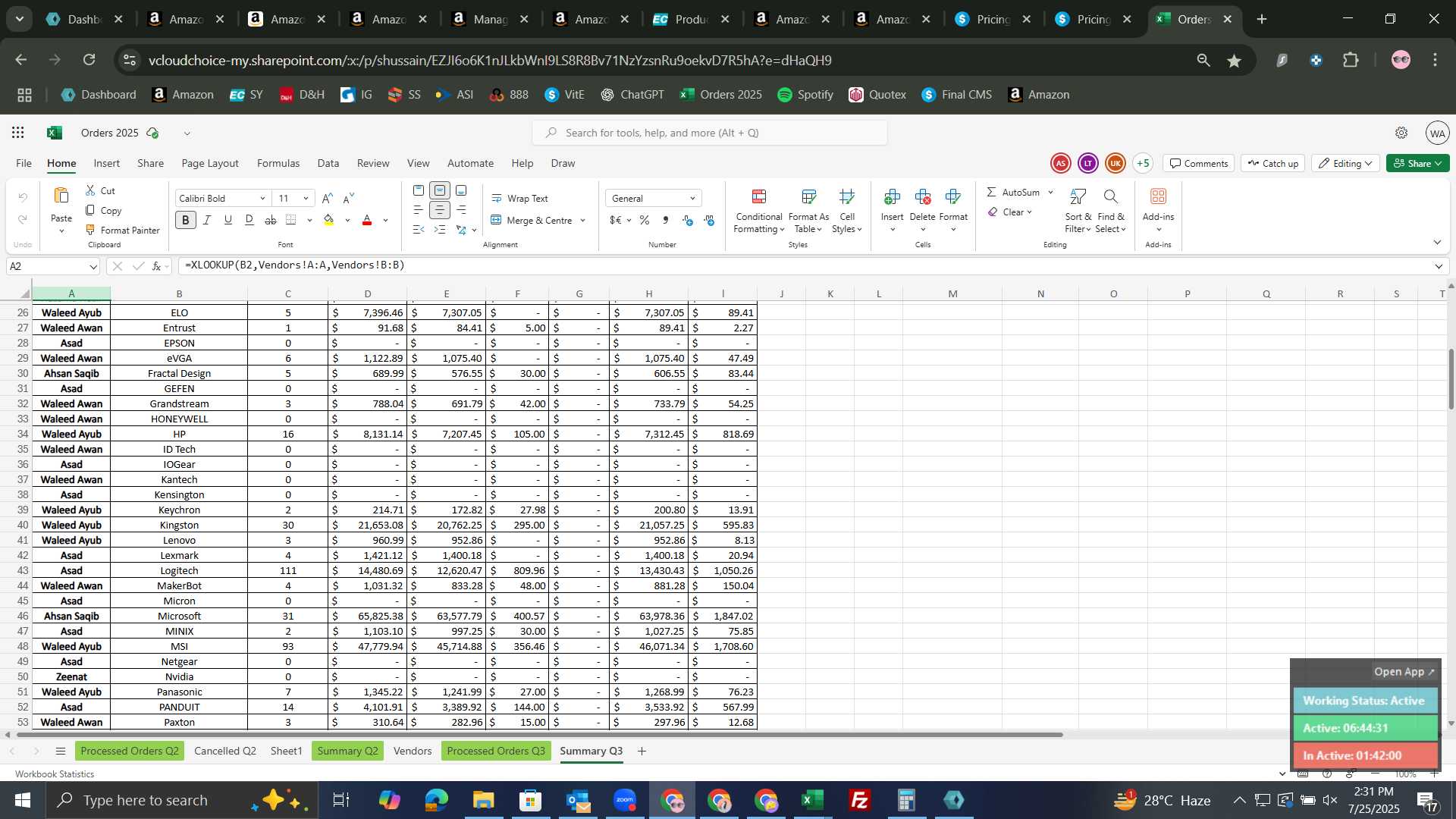Open Format As Table gallery
The image size is (1456, 819).
click(x=808, y=211)
